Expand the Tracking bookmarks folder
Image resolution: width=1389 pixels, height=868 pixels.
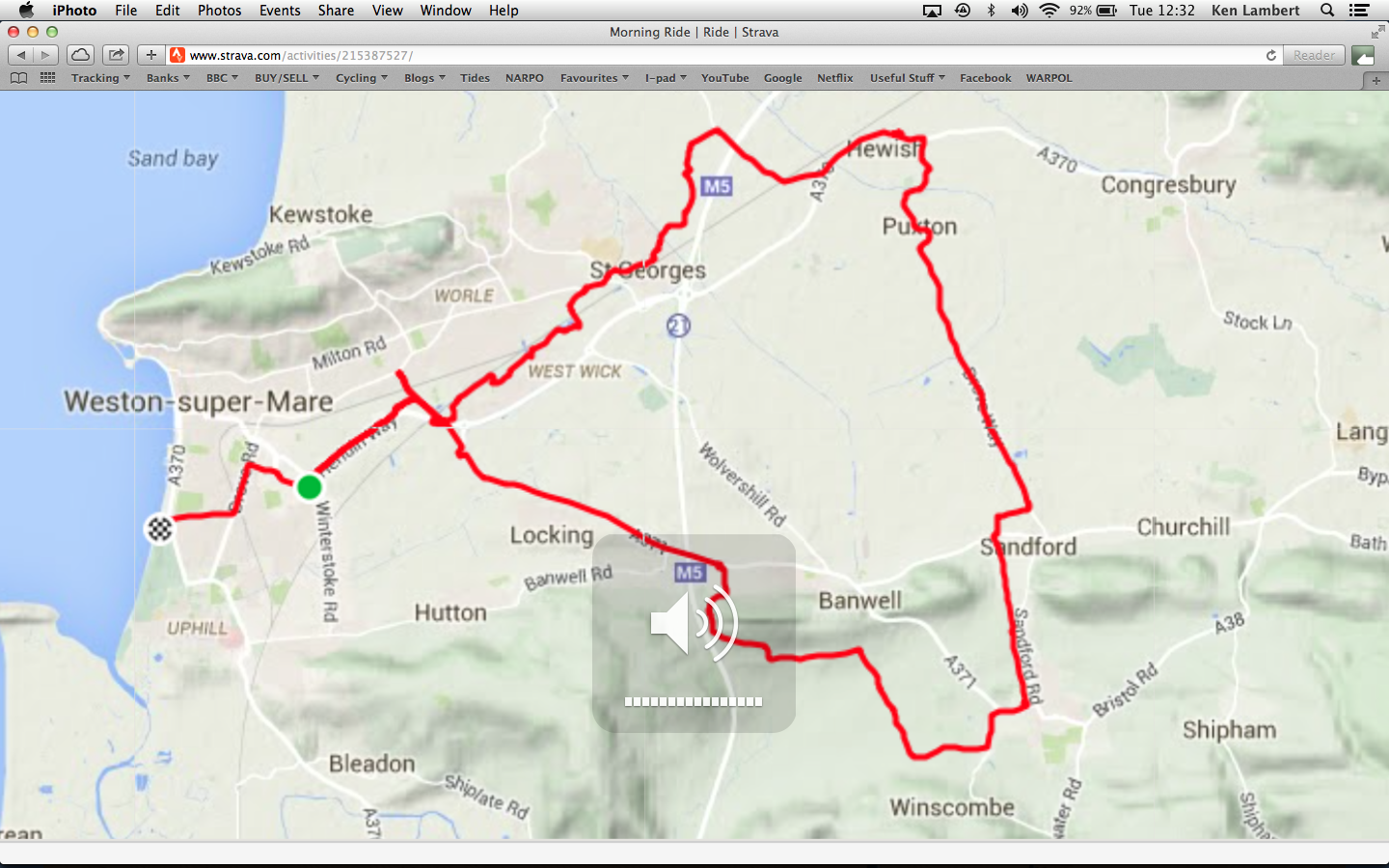tap(100, 78)
